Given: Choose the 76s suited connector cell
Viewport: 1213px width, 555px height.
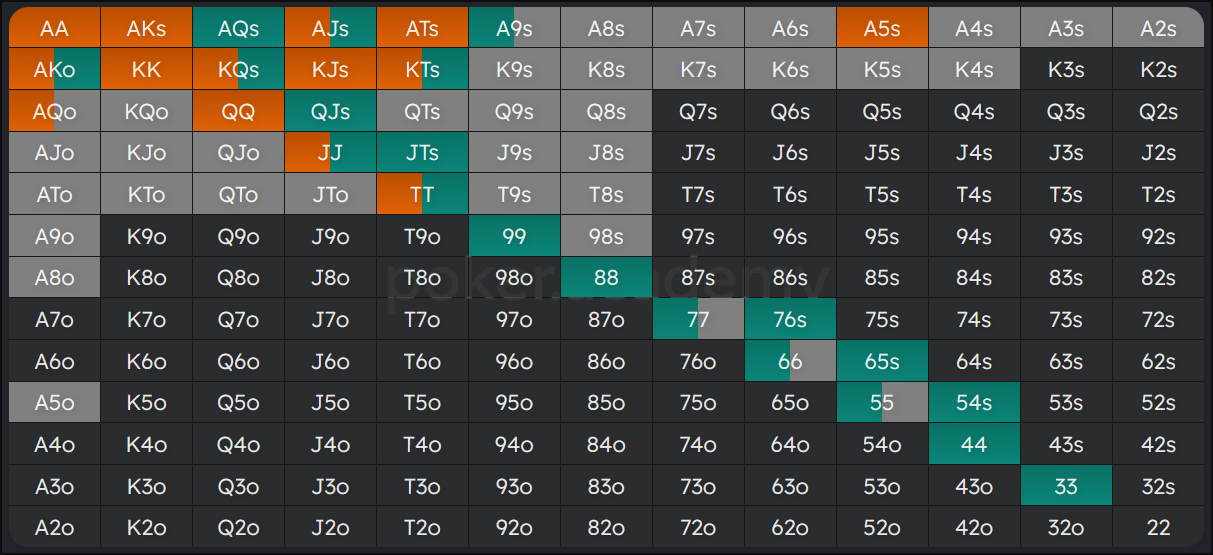Looking at the screenshot, I should click(790, 319).
